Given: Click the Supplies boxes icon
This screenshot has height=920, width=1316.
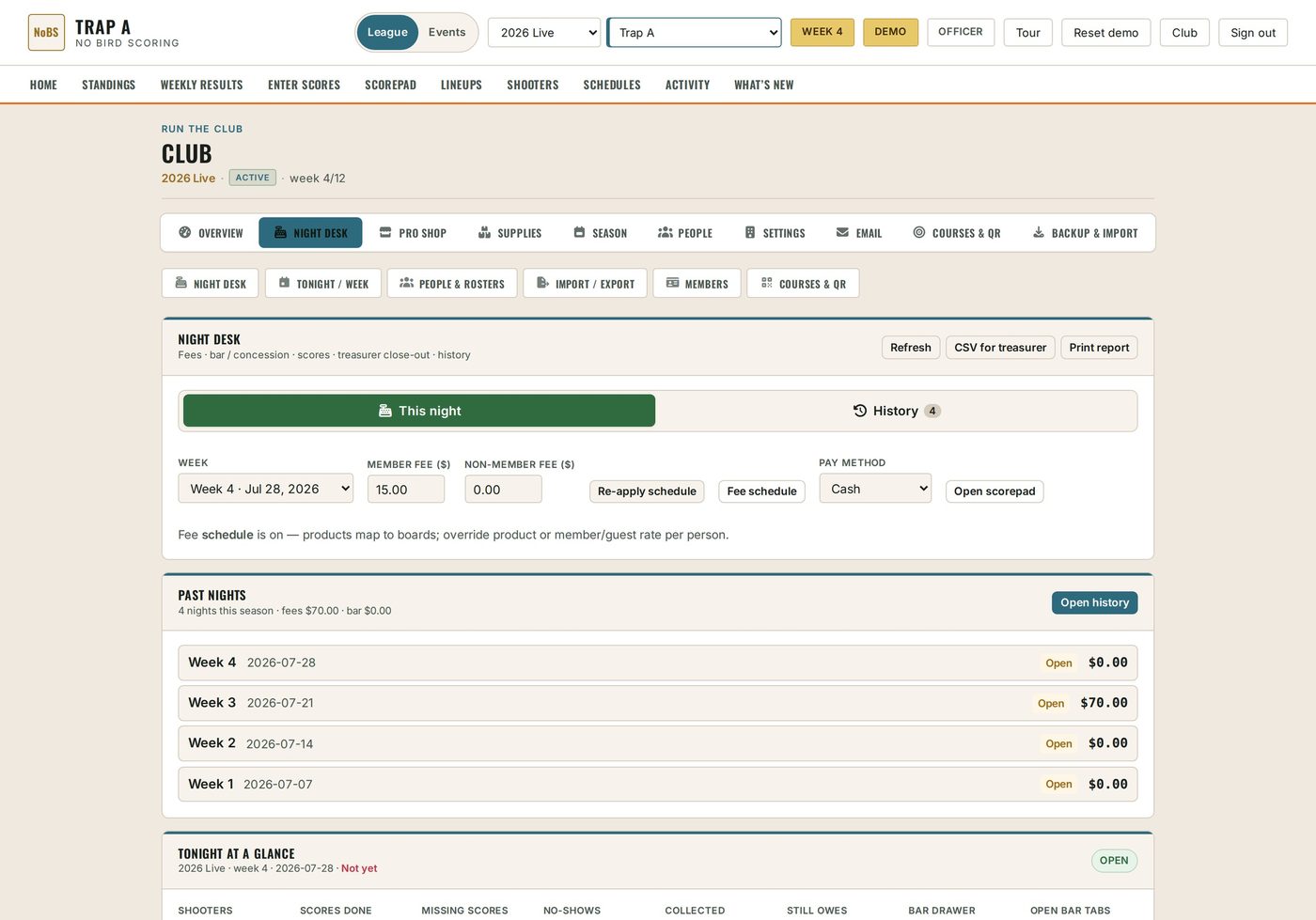Looking at the screenshot, I should [x=484, y=232].
